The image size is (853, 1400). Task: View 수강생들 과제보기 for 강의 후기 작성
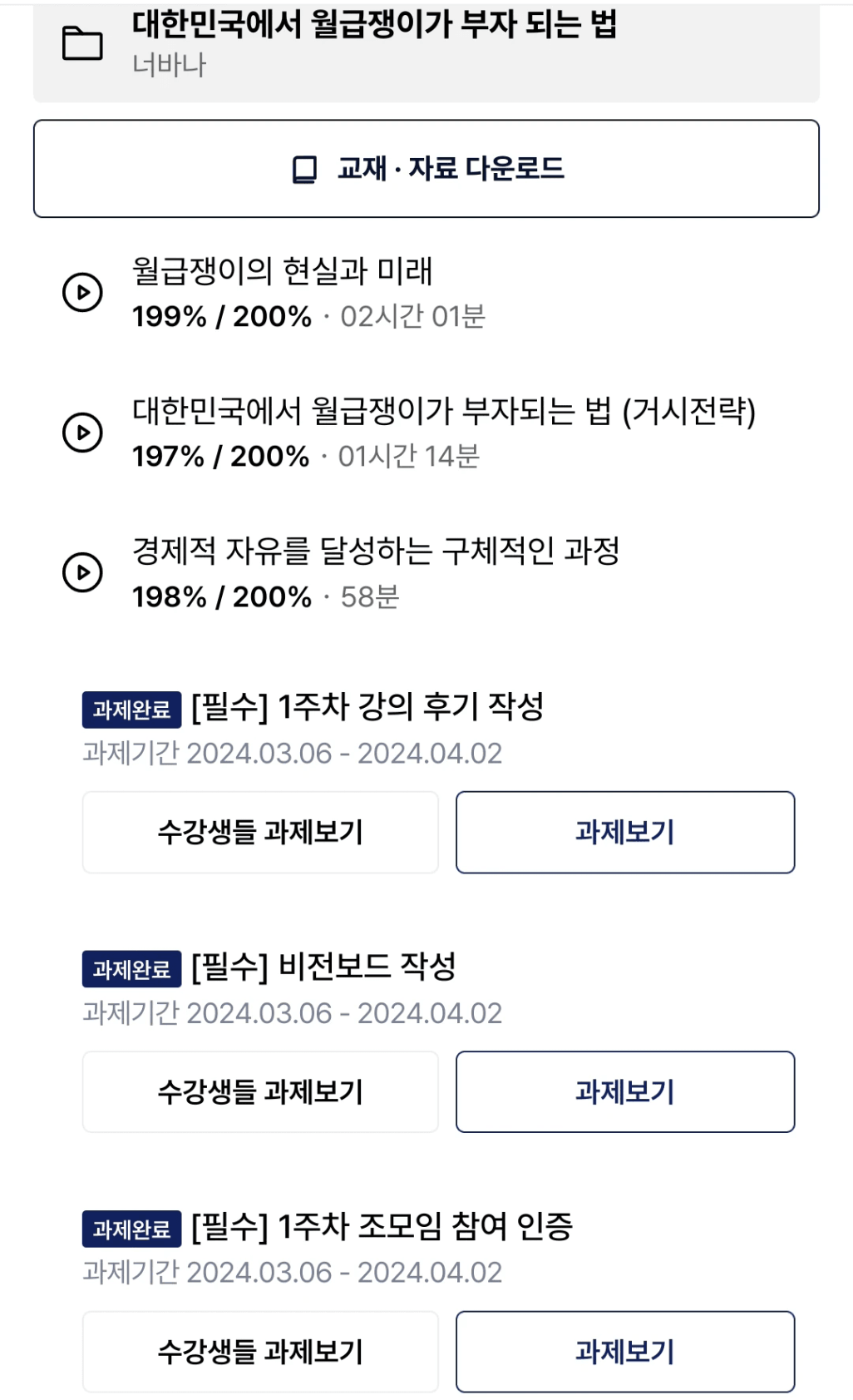(260, 832)
